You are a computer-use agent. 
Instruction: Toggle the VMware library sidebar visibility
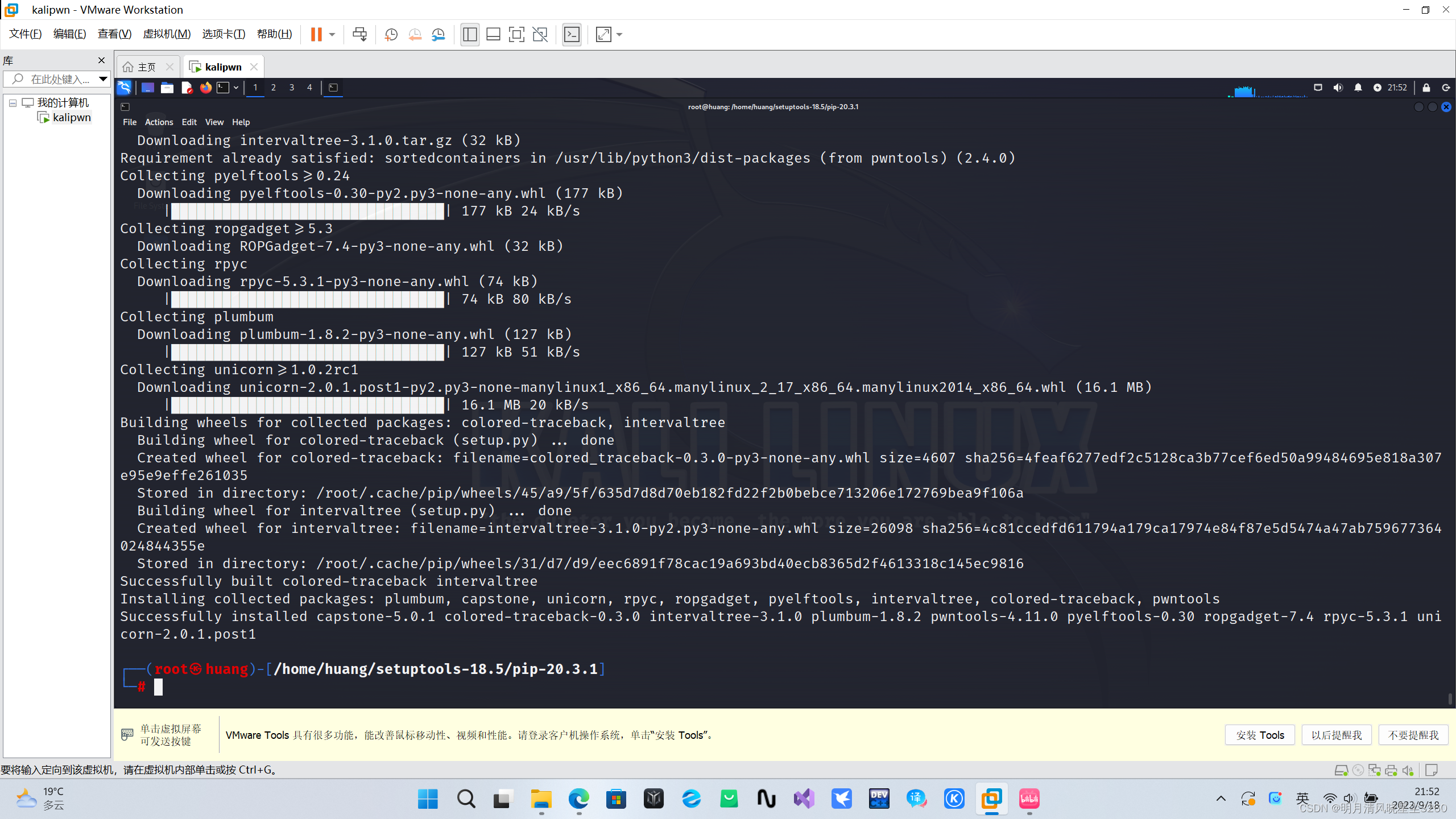(470, 34)
